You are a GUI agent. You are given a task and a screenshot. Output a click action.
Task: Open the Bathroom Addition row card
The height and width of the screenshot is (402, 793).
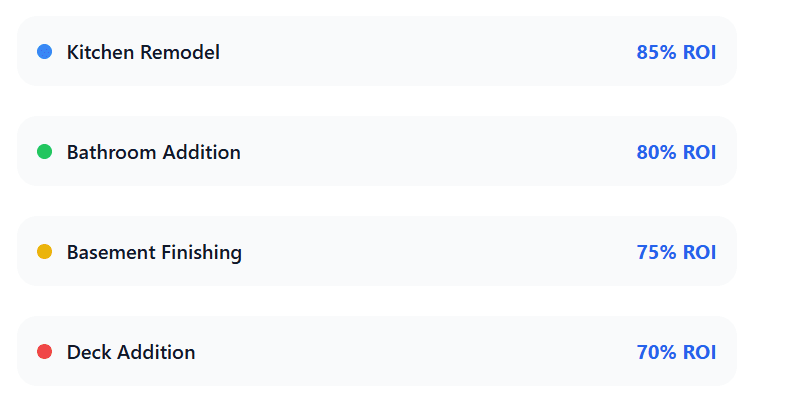point(377,151)
